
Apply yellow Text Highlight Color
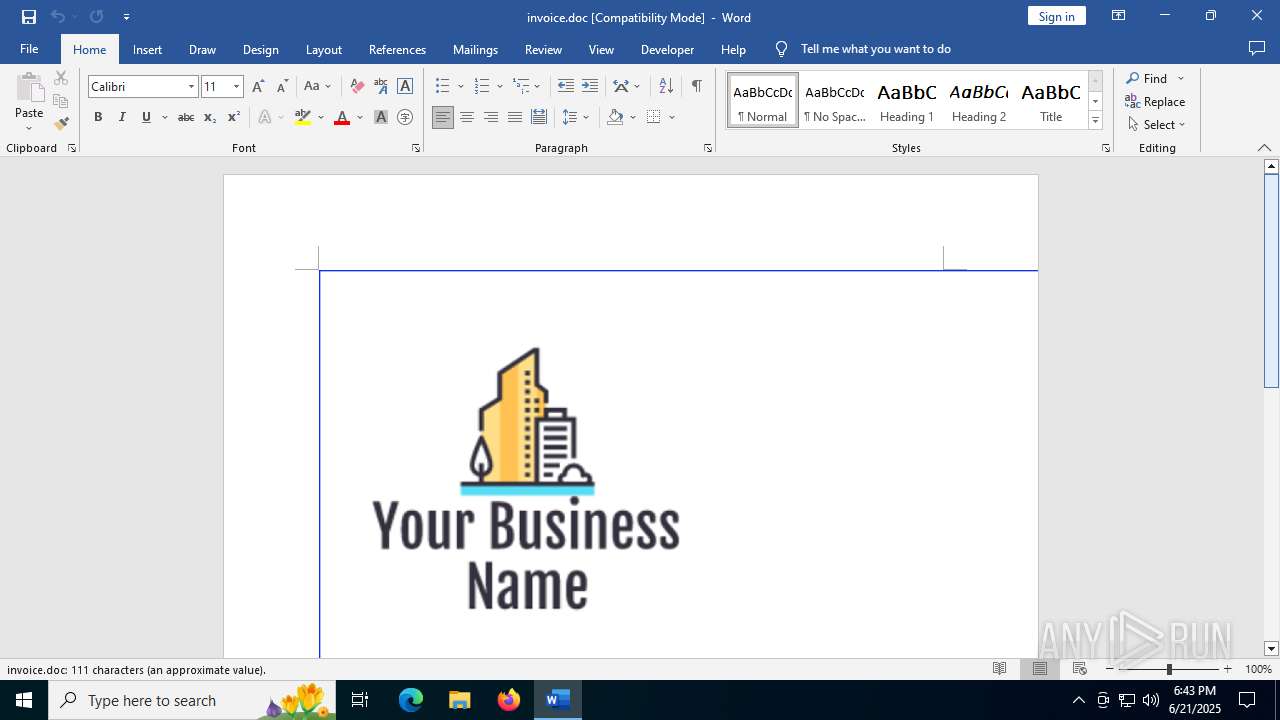(x=303, y=117)
